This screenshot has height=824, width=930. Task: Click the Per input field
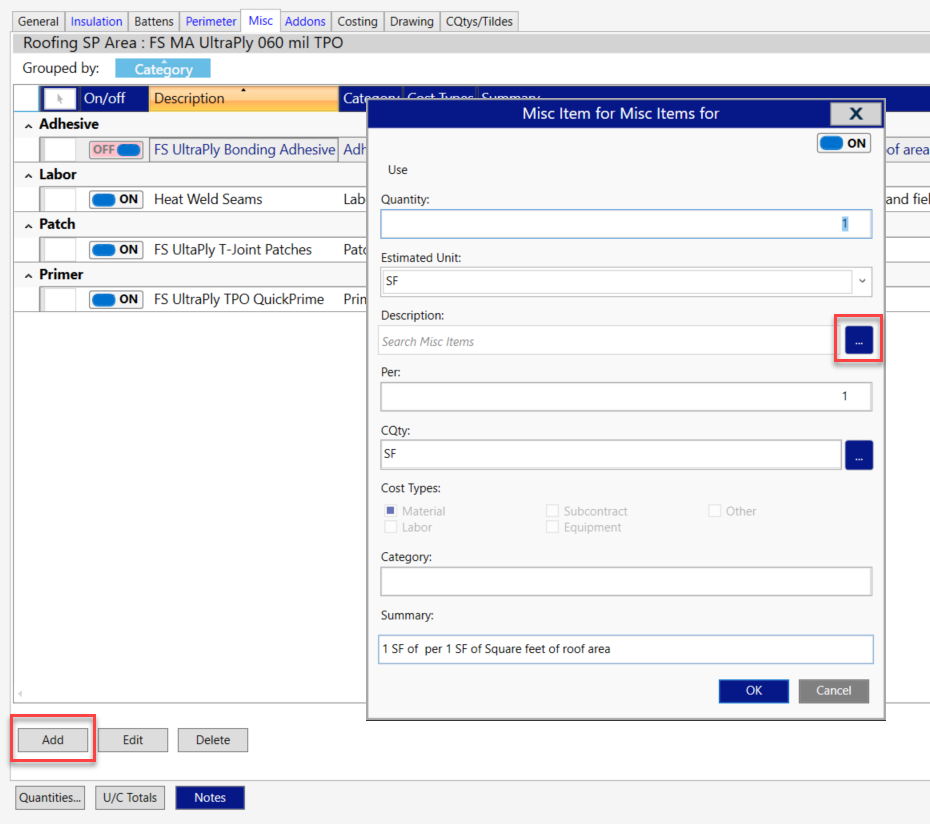point(626,397)
